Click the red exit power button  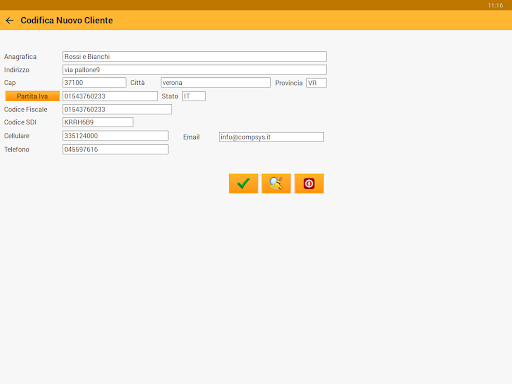309,183
